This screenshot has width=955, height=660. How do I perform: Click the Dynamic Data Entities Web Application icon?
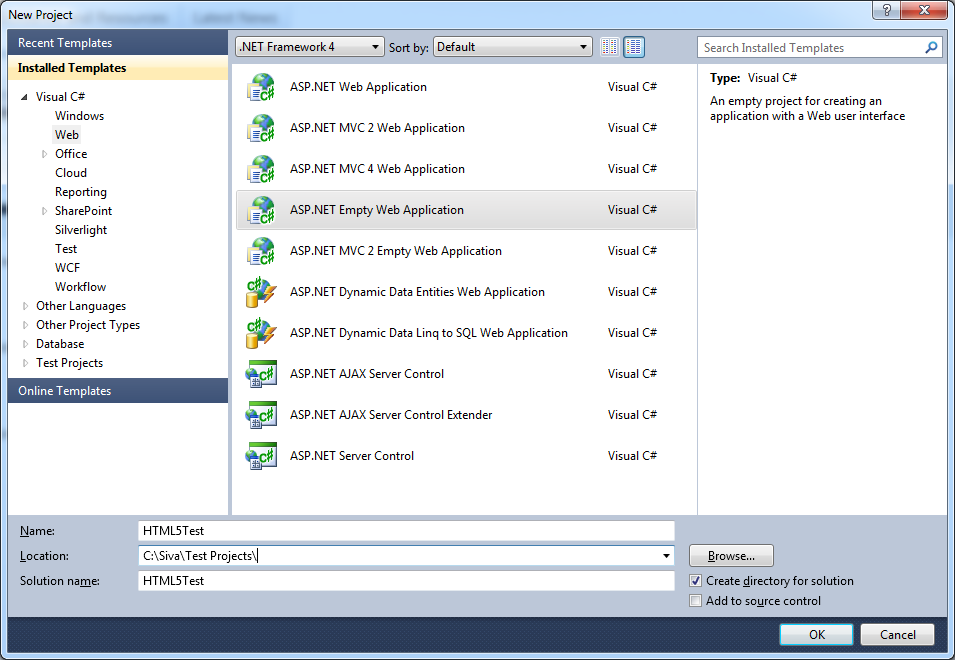click(261, 292)
